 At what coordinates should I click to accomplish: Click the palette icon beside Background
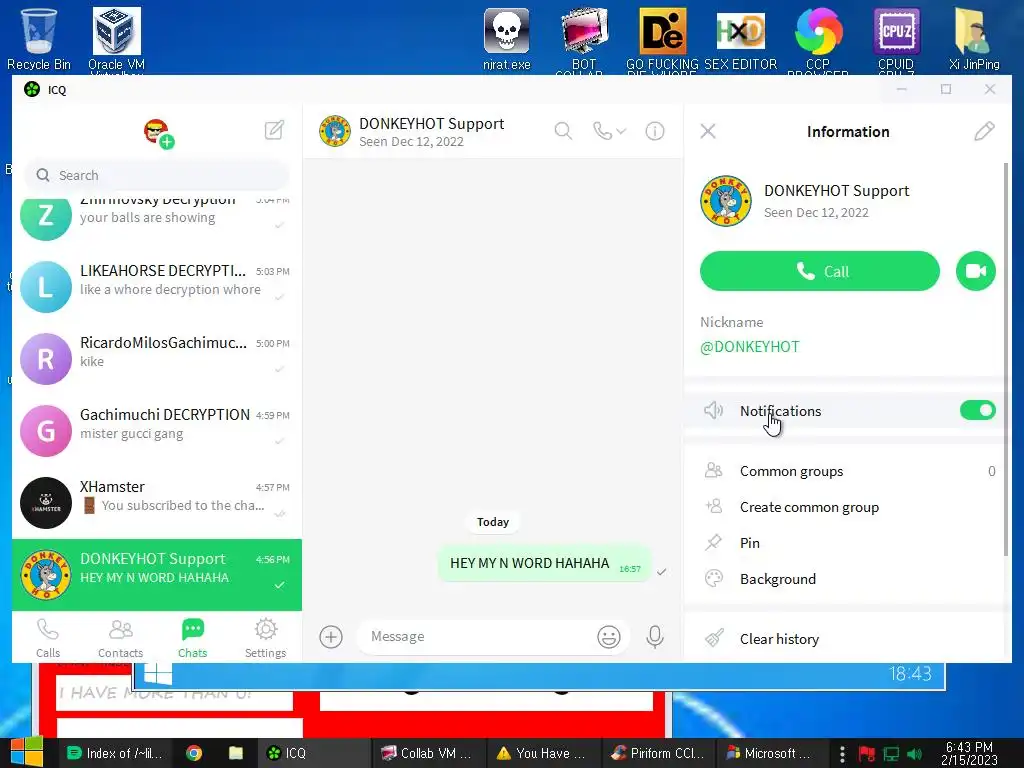pyautogui.click(x=714, y=579)
